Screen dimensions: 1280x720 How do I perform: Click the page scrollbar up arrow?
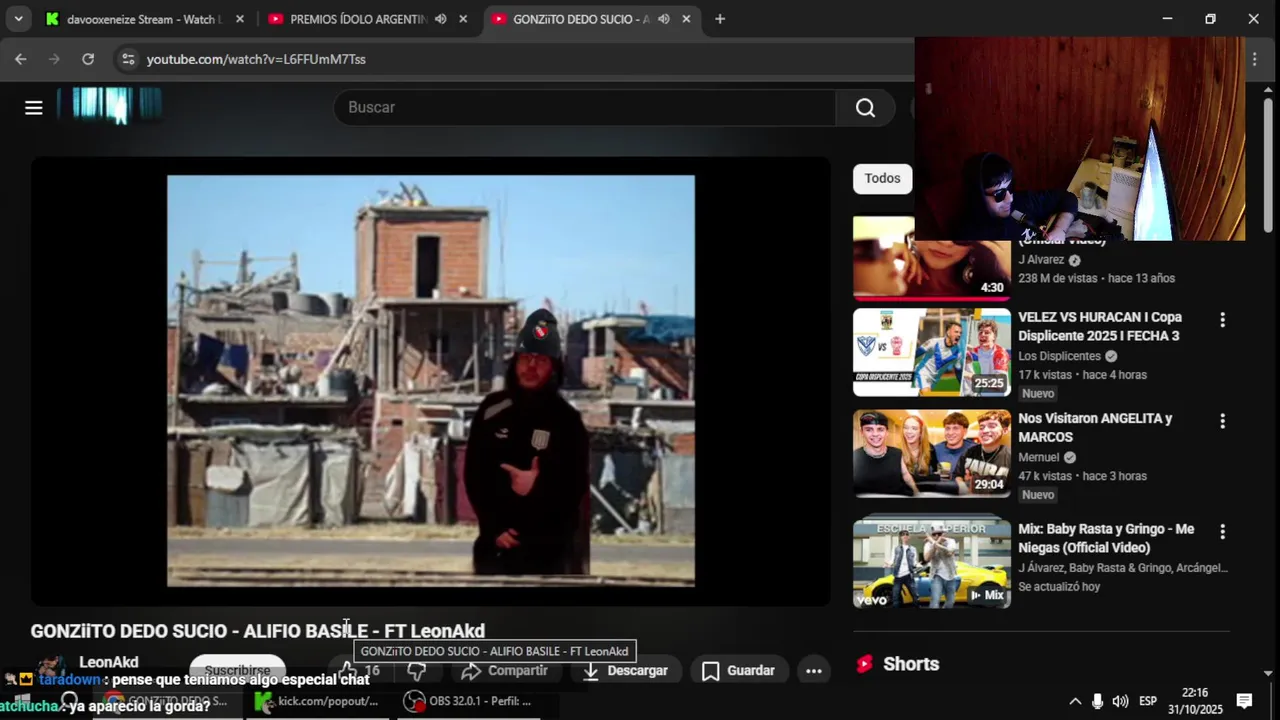click(x=1269, y=92)
